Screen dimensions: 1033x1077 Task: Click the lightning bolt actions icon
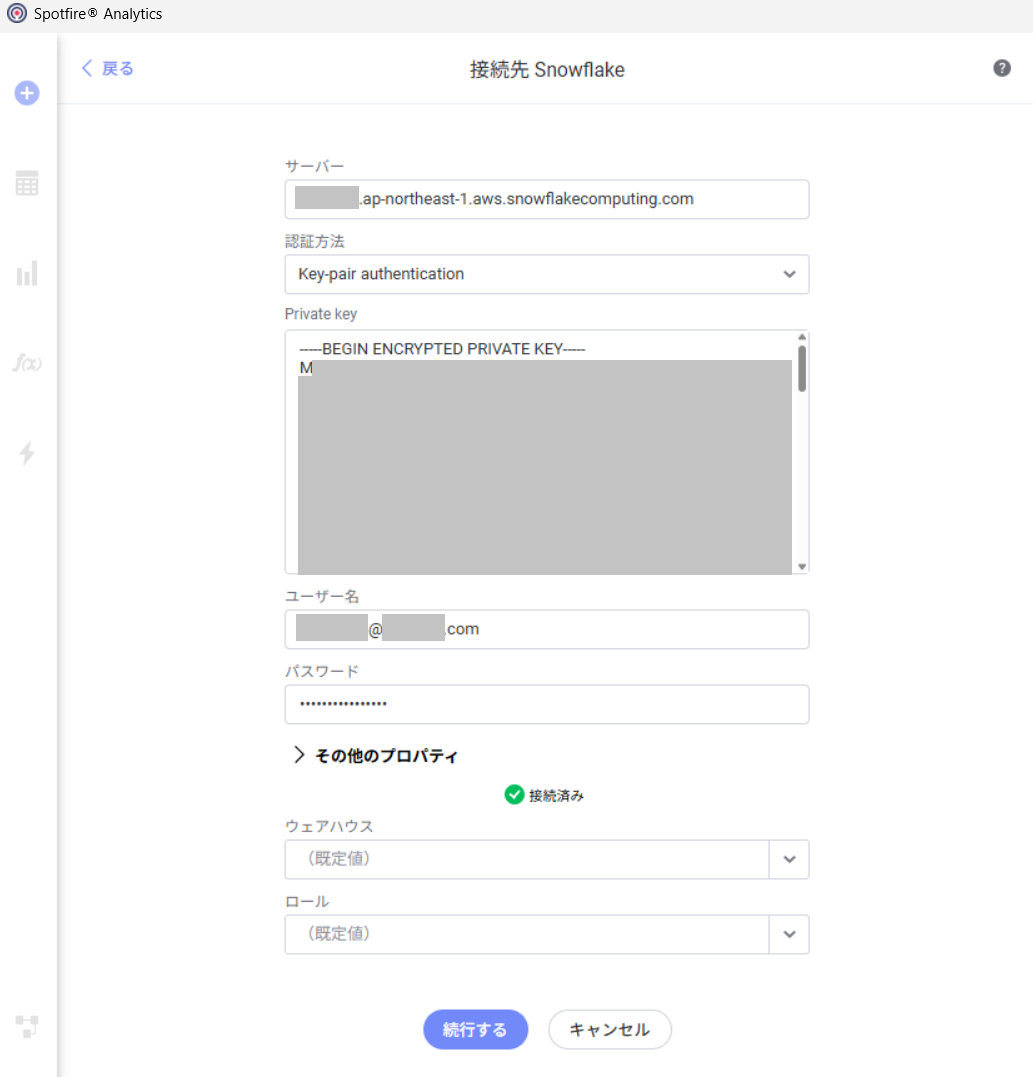pyautogui.click(x=27, y=453)
